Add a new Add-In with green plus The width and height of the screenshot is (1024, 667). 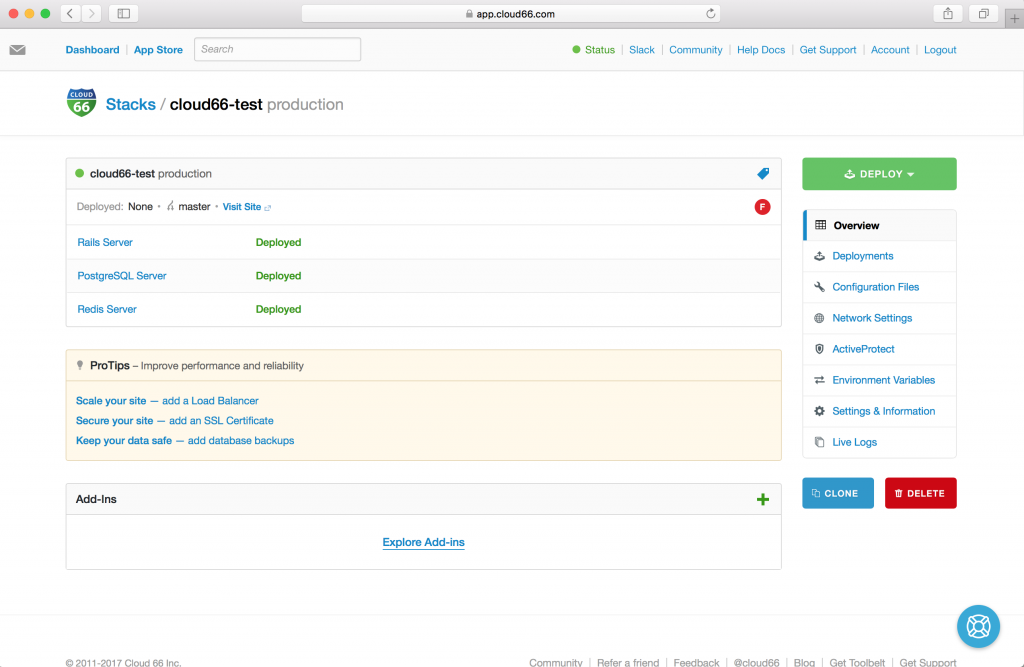point(763,500)
